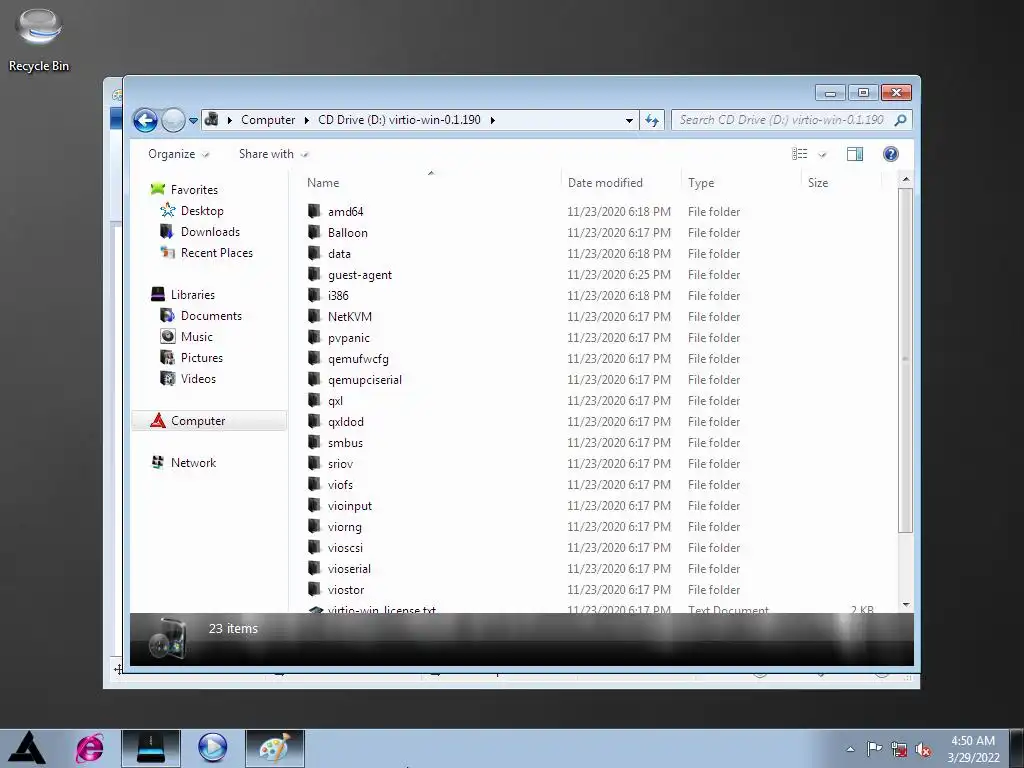Expand the arrow after CD Drive breadcrumb

(492, 120)
